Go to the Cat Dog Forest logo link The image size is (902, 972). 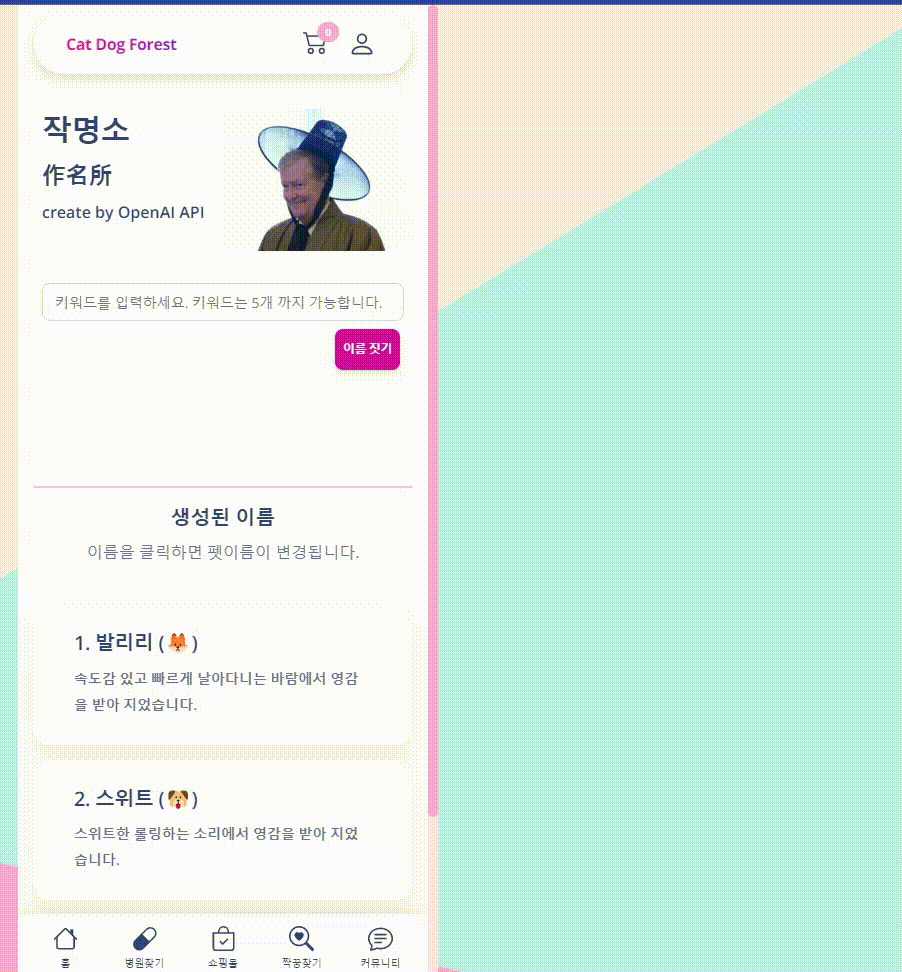click(122, 45)
